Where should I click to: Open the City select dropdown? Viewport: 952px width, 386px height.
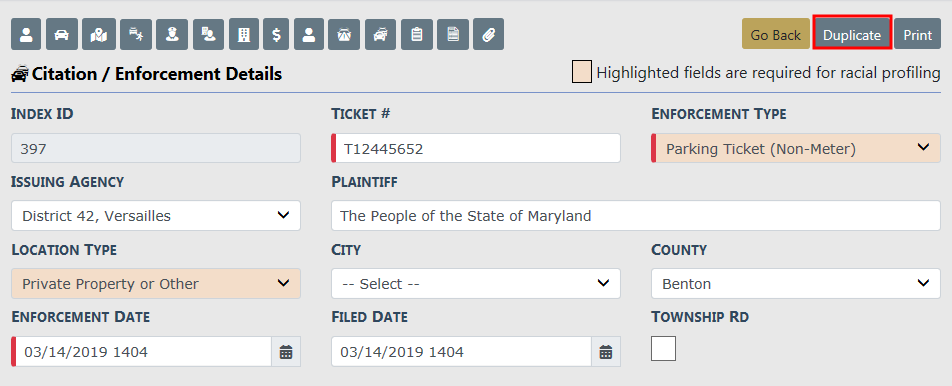476,283
